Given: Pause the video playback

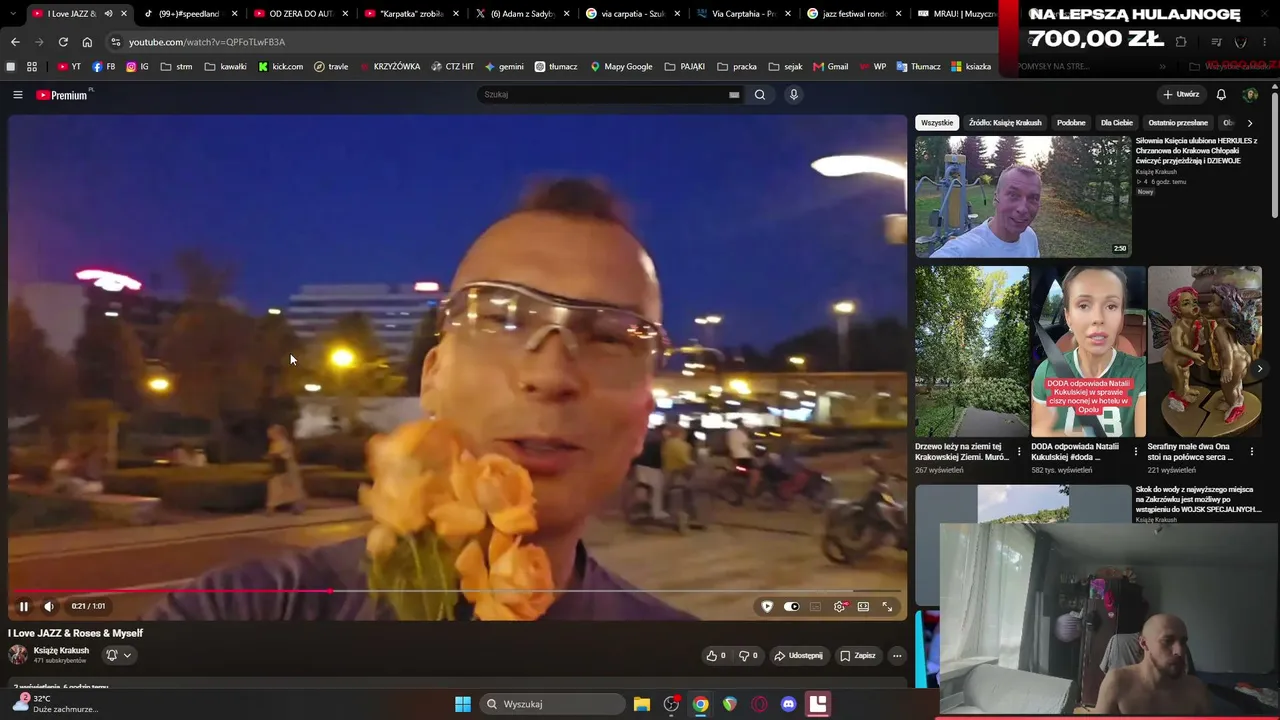Looking at the screenshot, I should [x=24, y=606].
